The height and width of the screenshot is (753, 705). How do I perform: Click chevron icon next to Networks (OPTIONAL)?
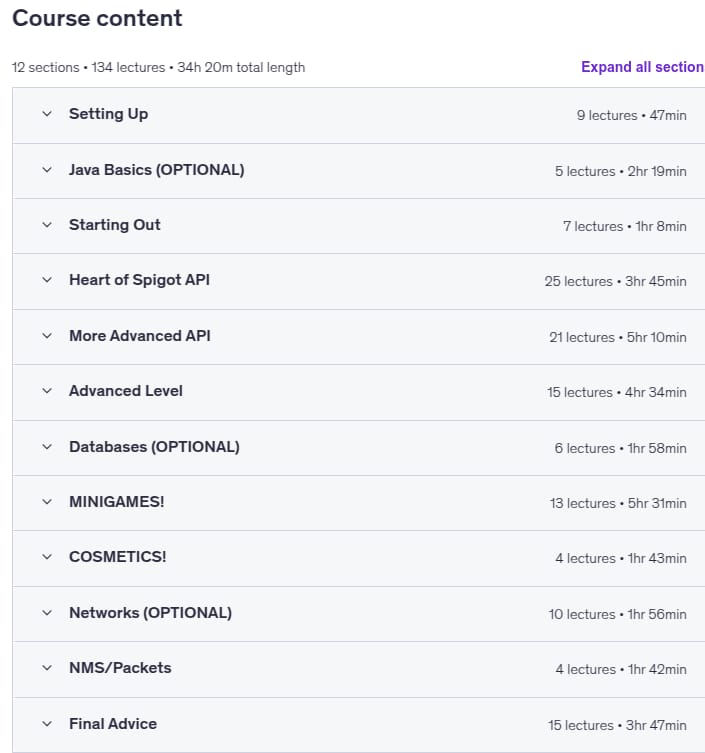[x=47, y=613]
